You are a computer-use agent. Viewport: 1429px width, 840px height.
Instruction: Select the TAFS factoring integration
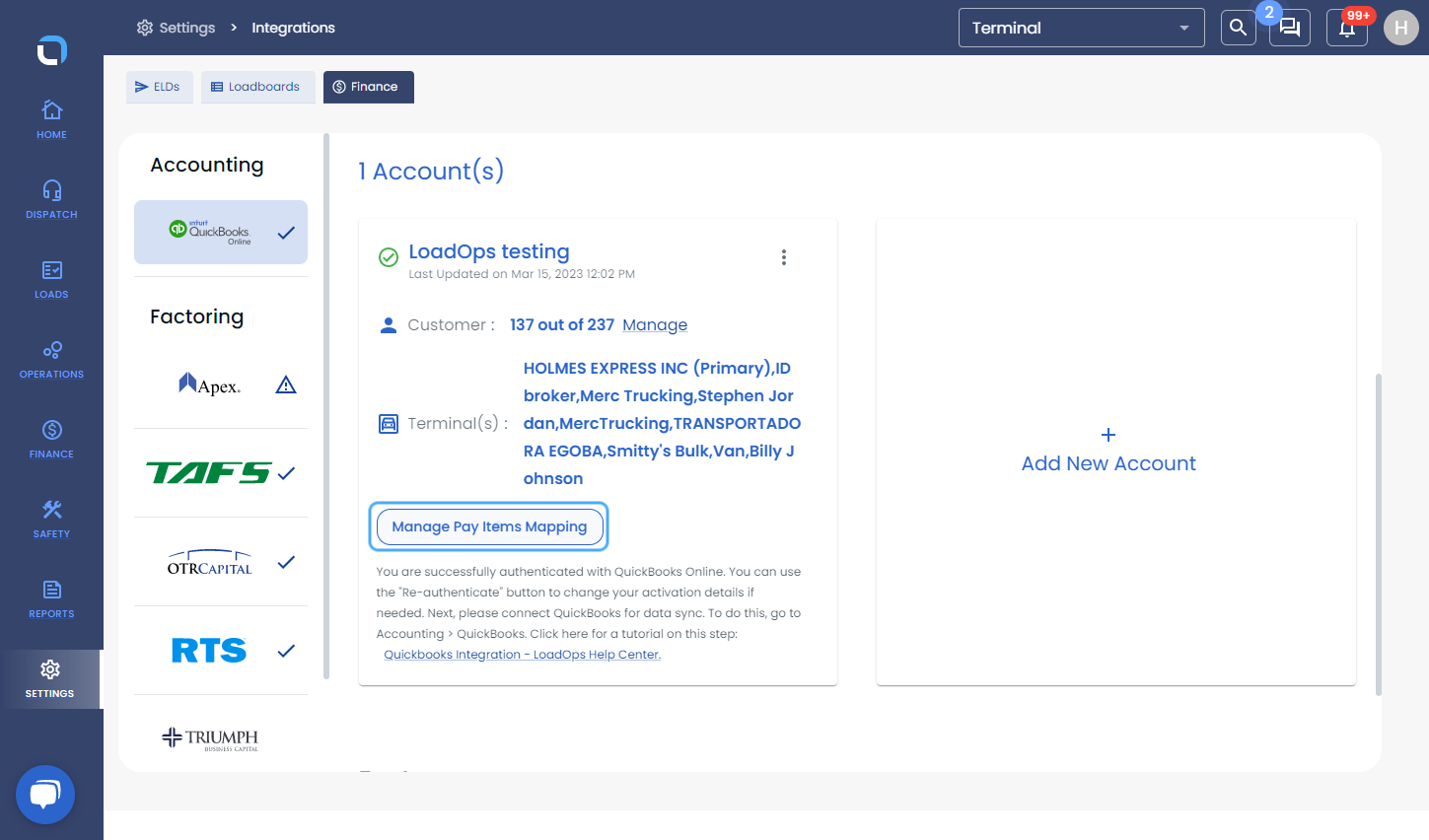(x=221, y=473)
